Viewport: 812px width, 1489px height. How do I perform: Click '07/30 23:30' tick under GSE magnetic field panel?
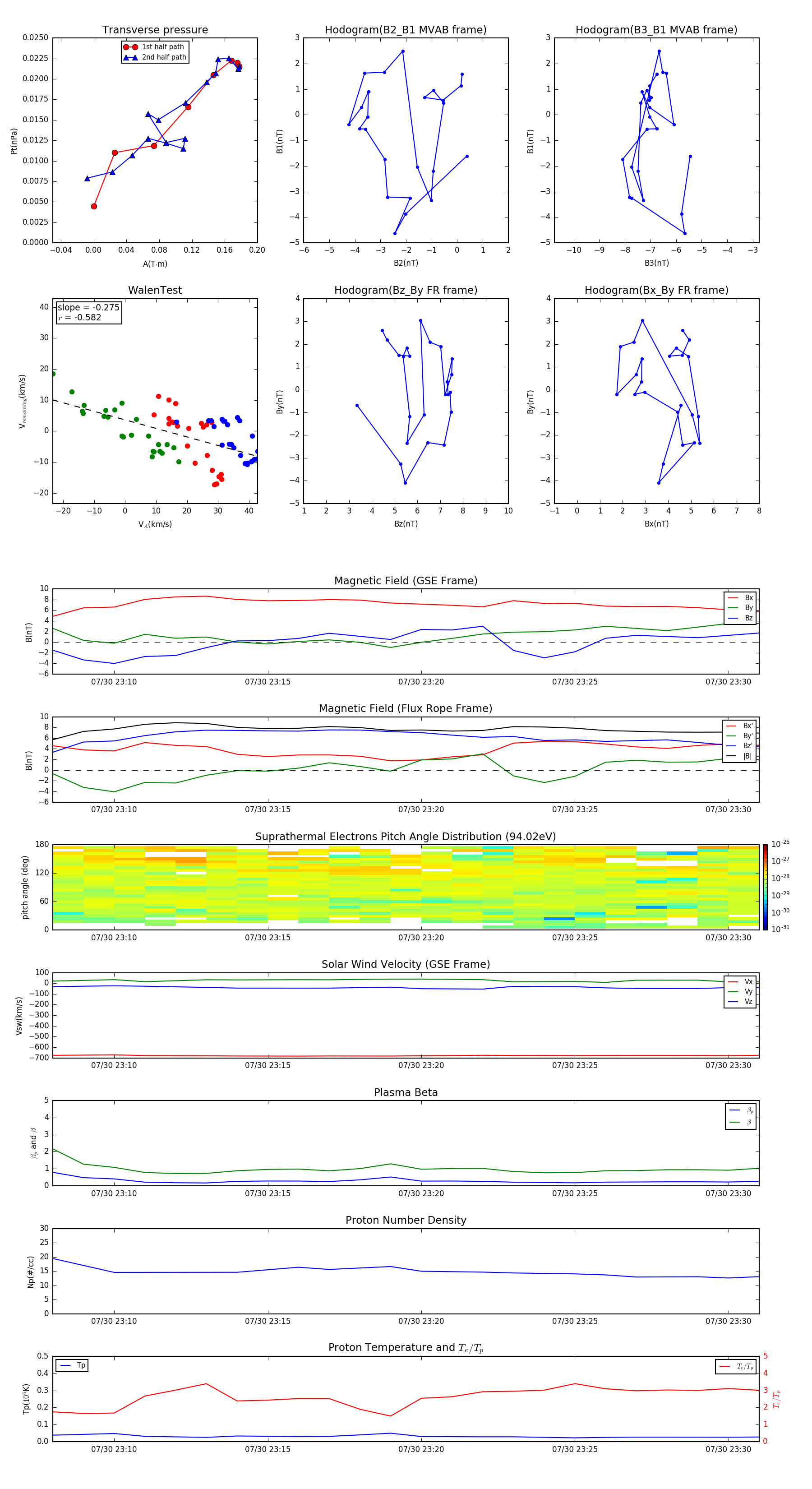pos(728,682)
